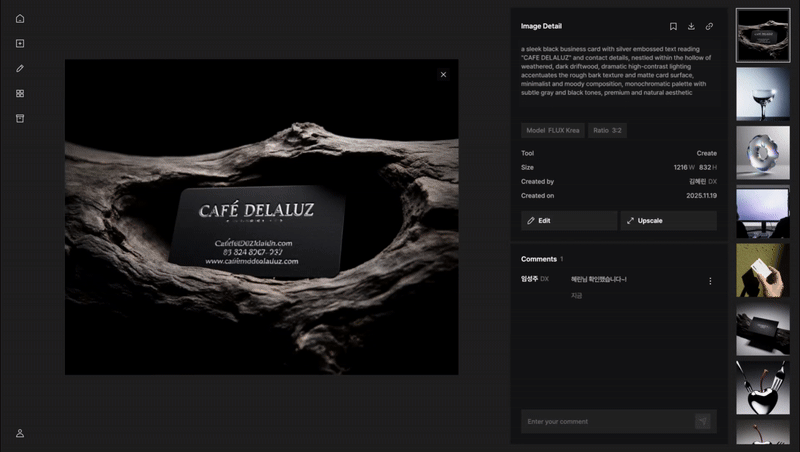
Task: Select the black box on wood thumbnail
Action: tap(763, 329)
